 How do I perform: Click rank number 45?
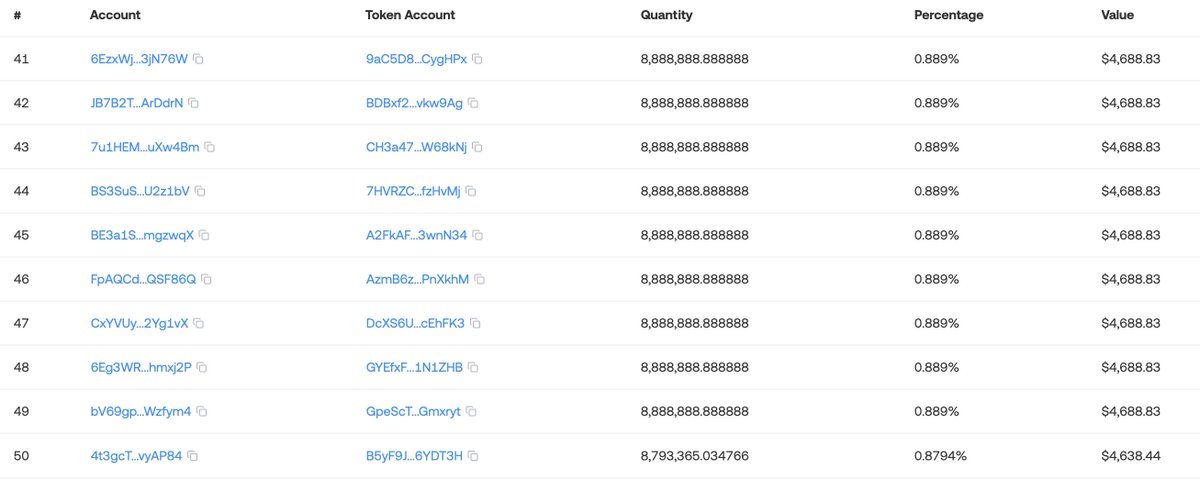(x=21, y=235)
